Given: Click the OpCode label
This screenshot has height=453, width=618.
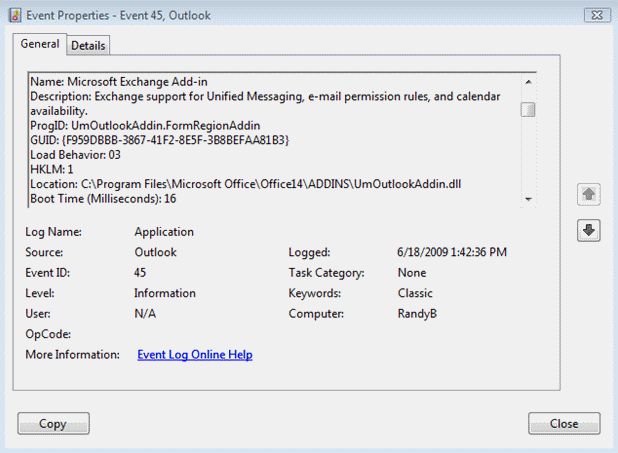Looking at the screenshot, I should pos(48,334).
